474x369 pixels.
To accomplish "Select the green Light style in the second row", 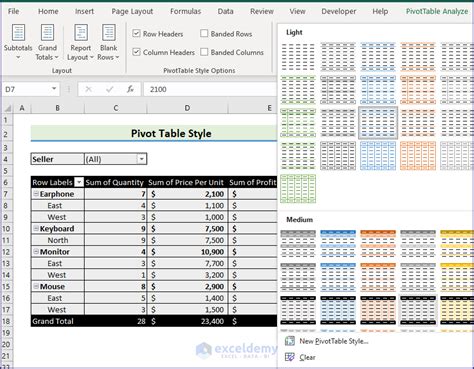I will pyautogui.click(x=298, y=89).
